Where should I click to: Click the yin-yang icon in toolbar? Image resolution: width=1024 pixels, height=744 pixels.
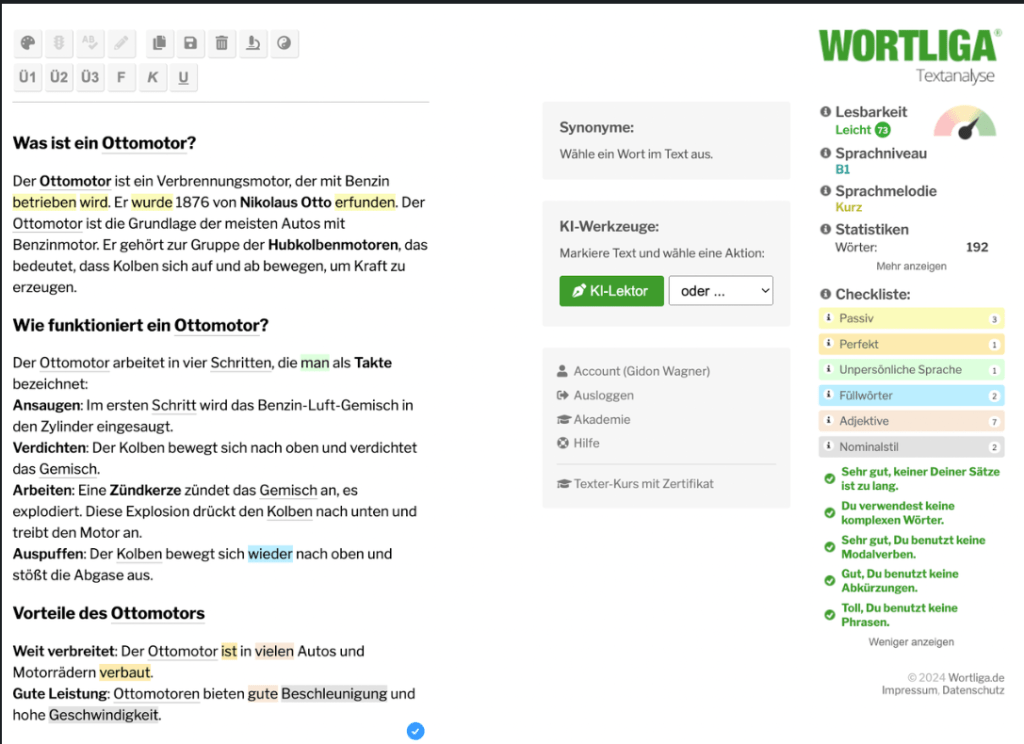(284, 43)
